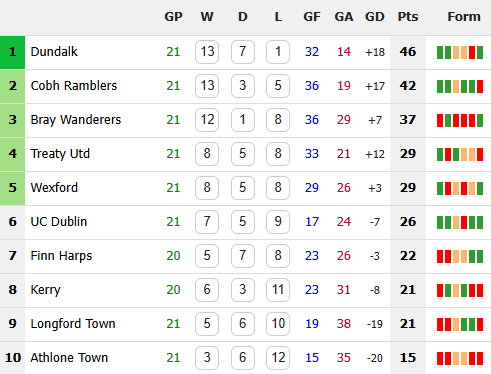491x374 pixels.
Task: Sort by the GF column header
Action: pos(312,17)
